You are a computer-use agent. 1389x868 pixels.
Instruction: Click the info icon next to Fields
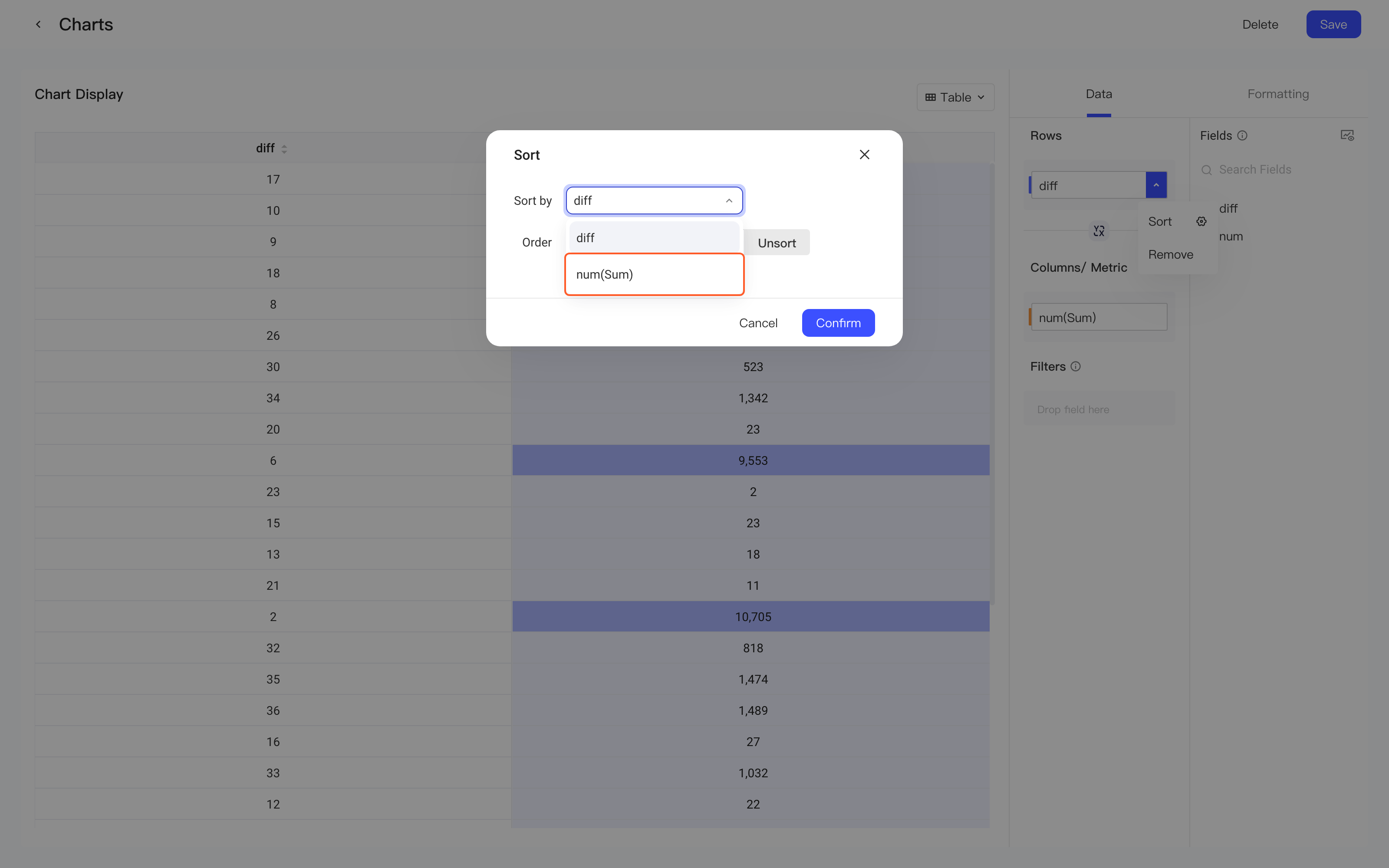point(1242,135)
